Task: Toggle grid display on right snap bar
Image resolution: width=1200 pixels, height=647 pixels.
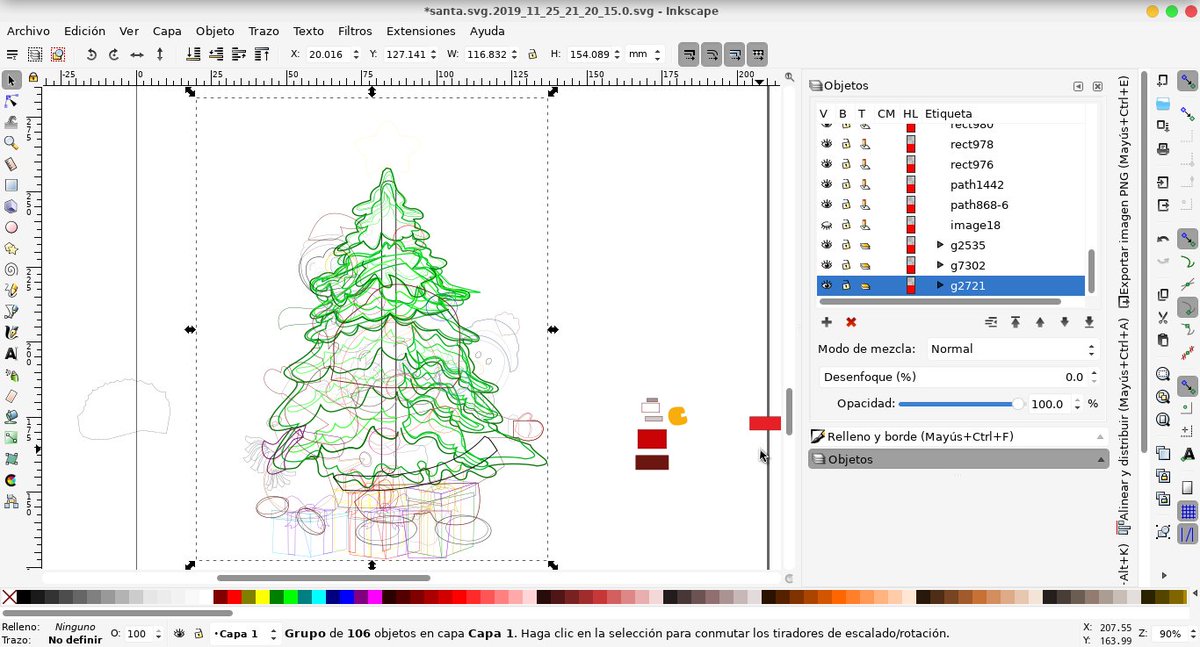Action: click(x=1188, y=511)
